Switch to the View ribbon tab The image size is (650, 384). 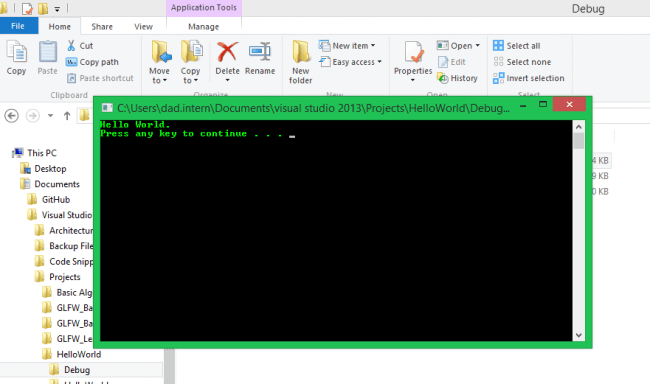(143, 27)
